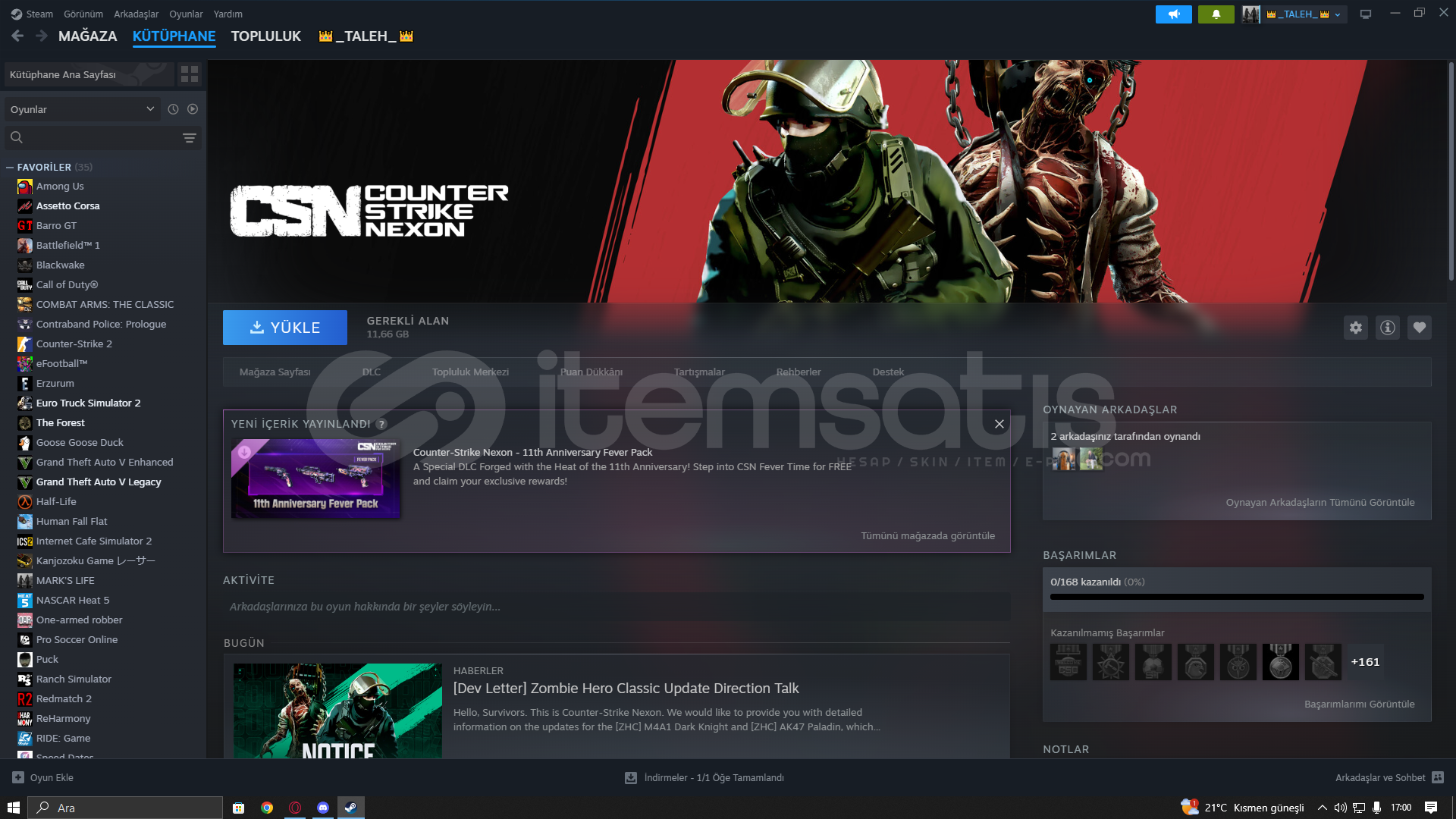
Task: Click the recent games clock icon
Action: point(173,109)
